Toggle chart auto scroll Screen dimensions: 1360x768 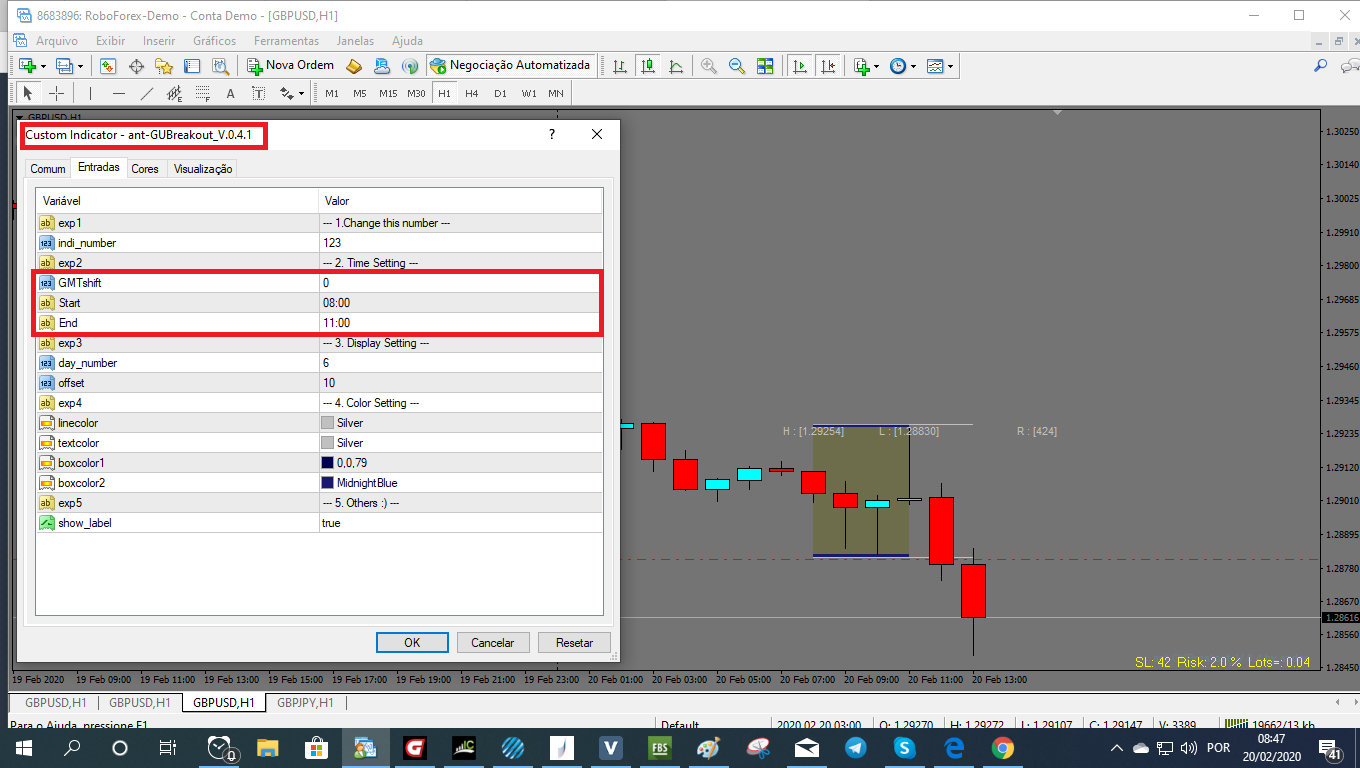point(800,66)
